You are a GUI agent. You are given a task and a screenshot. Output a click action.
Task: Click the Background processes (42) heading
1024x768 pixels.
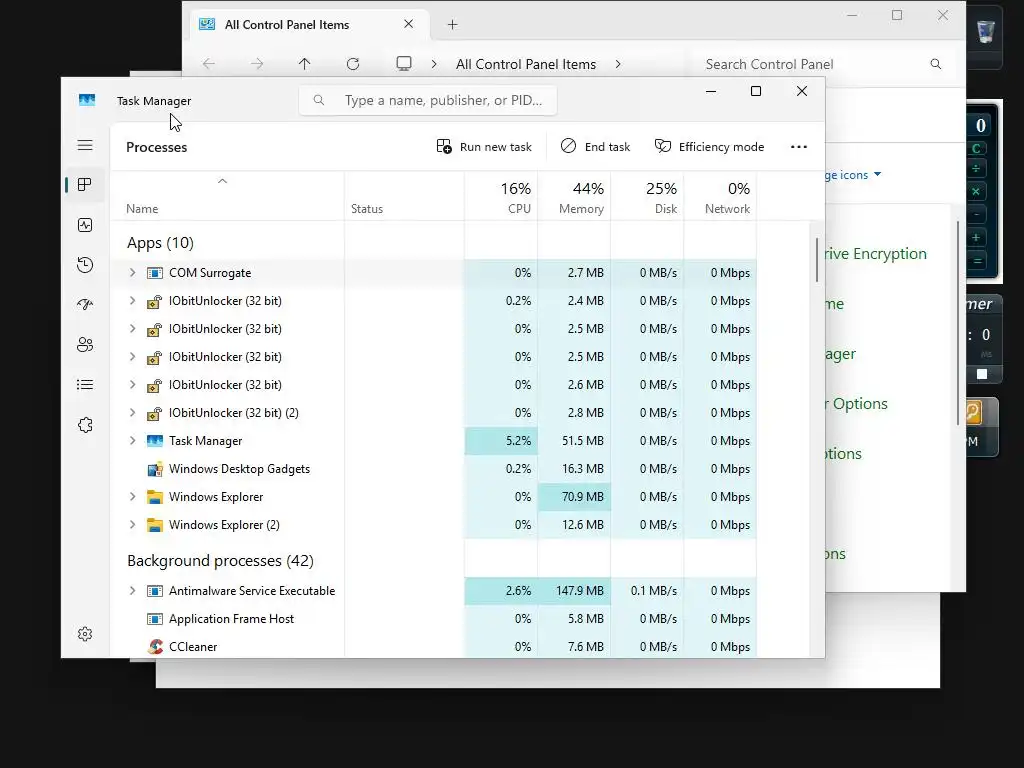click(220, 561)
